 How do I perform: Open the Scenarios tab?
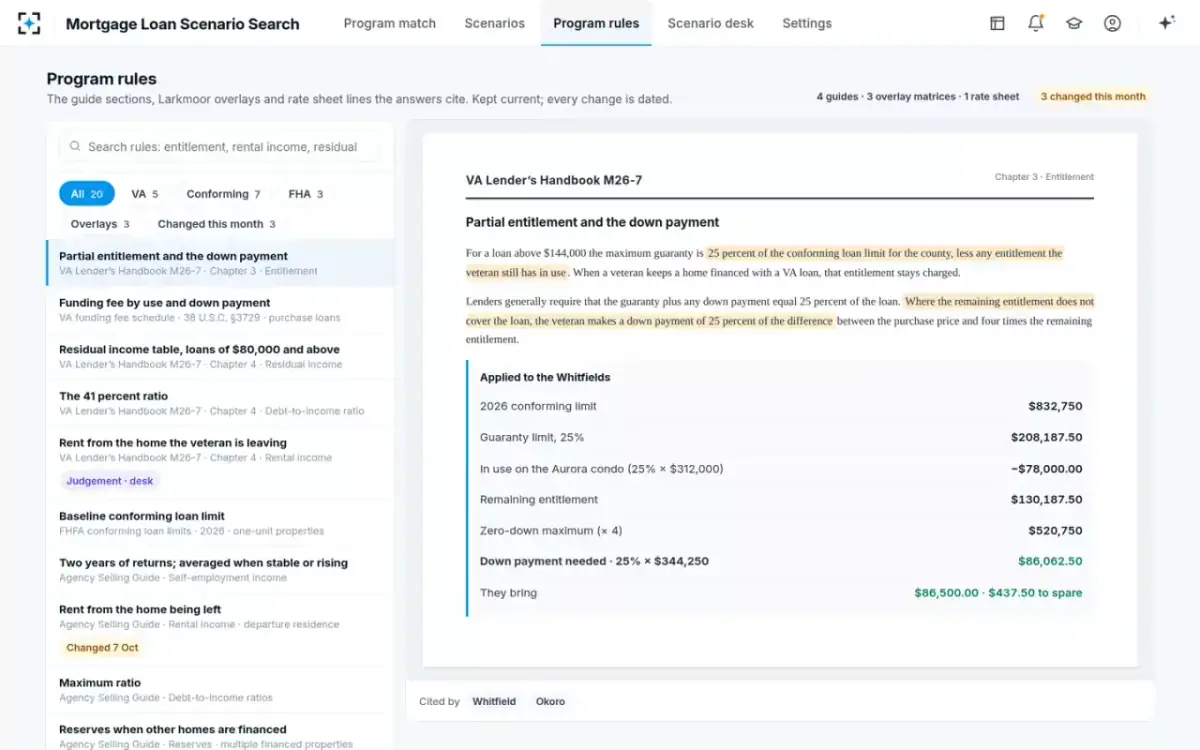tap(495, 23)
